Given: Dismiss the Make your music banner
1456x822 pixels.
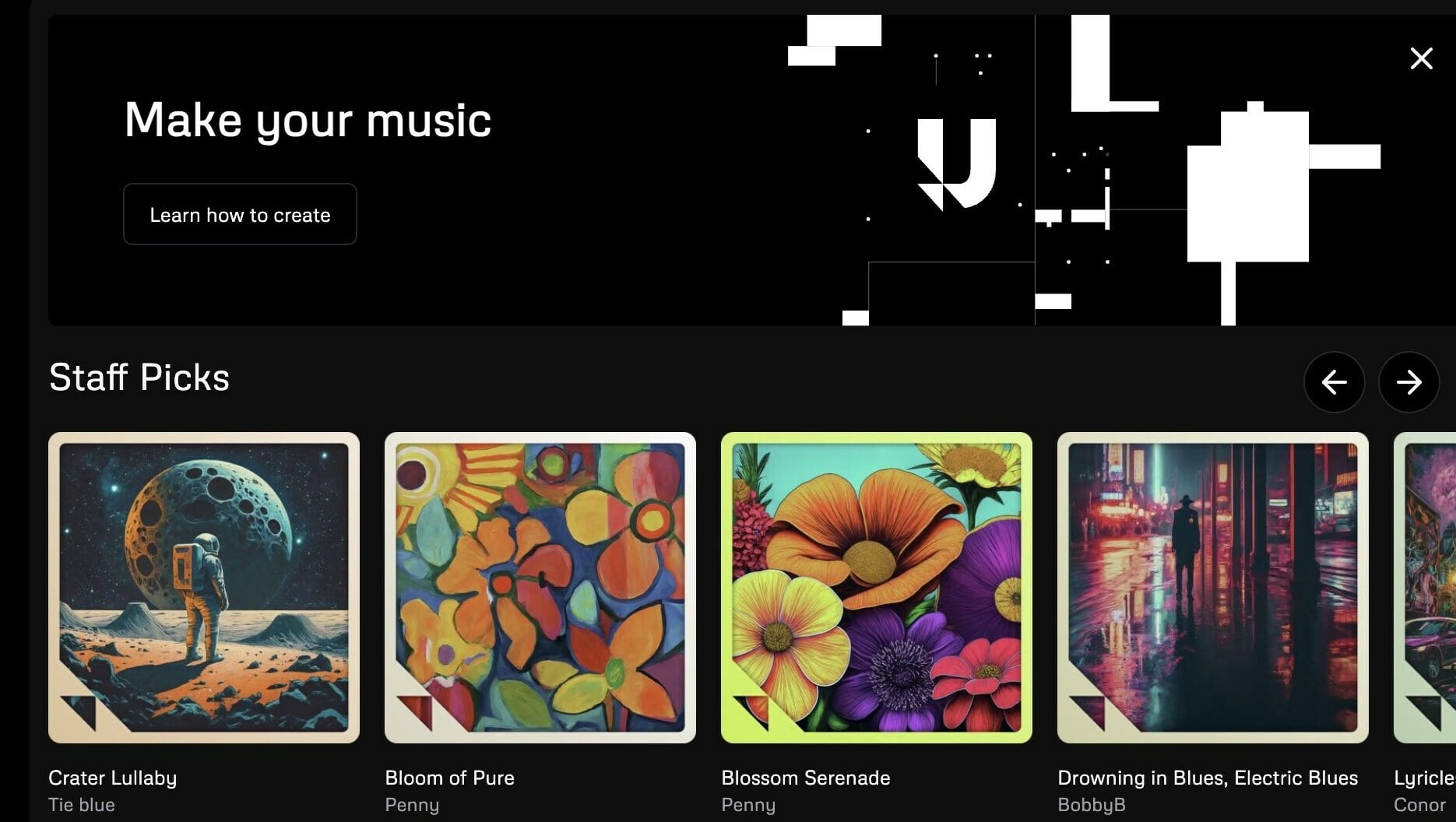Looking at the screenshot, I should [1421, 58].
